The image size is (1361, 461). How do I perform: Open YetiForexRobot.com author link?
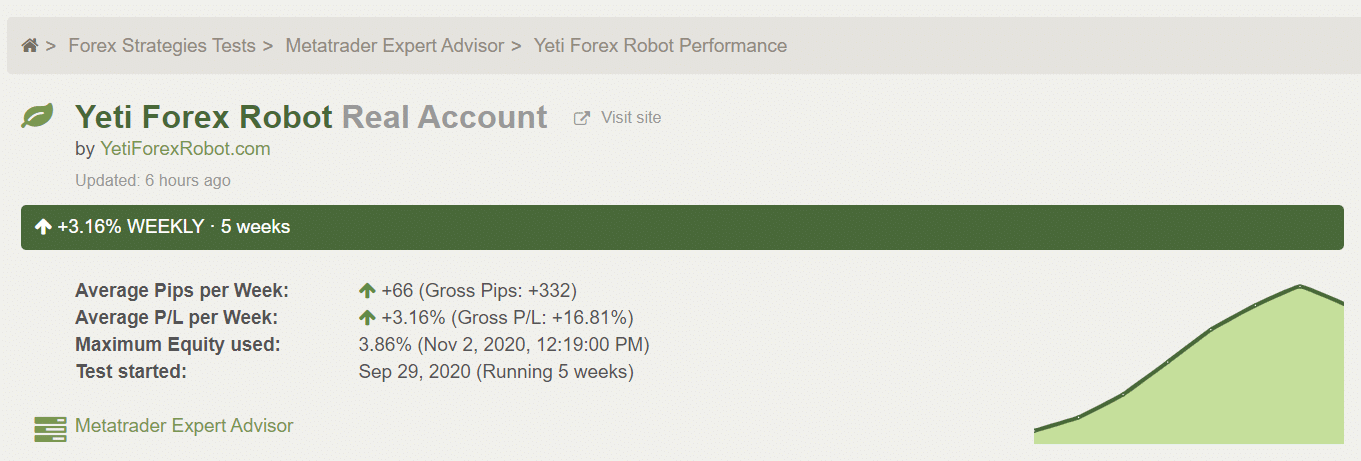click(x=185, y=149)
